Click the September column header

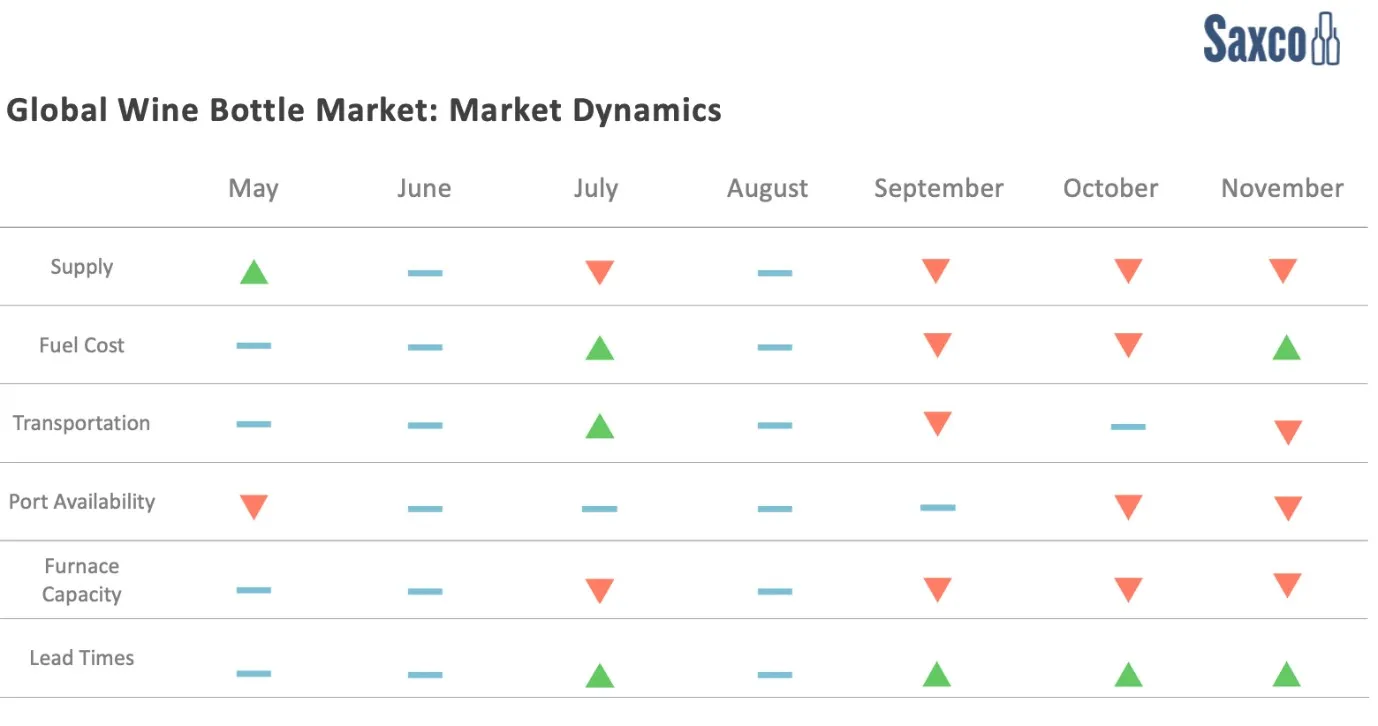pos(938,188)
